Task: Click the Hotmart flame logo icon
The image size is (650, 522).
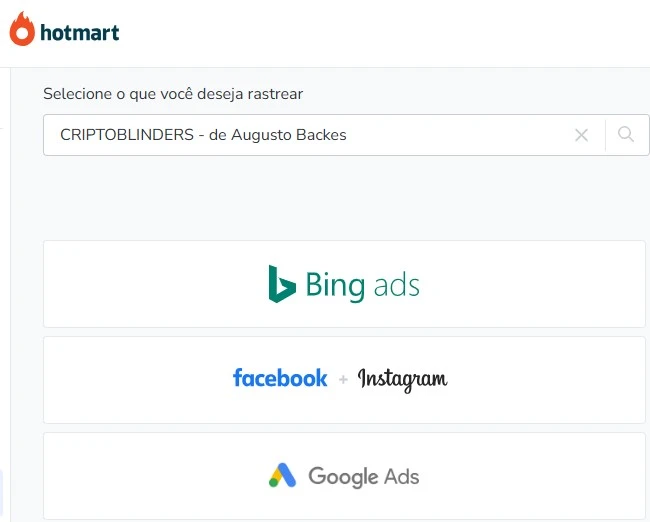Action: click(x=22, y=31)
